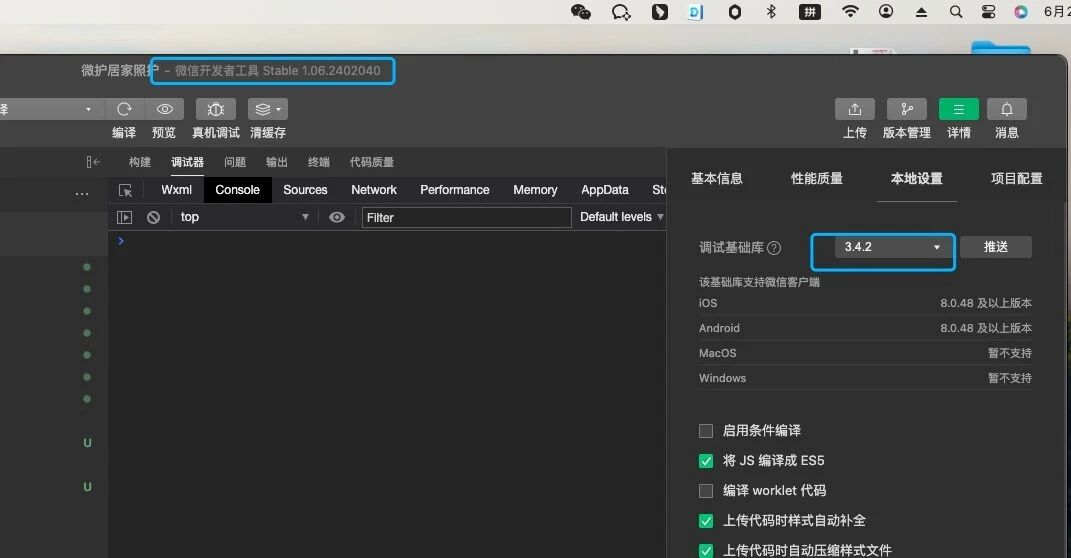Viewport: 1071px width, 558px height.
Task: Expand the clear cache dropdown arrow
Action: tap(279, 109)
